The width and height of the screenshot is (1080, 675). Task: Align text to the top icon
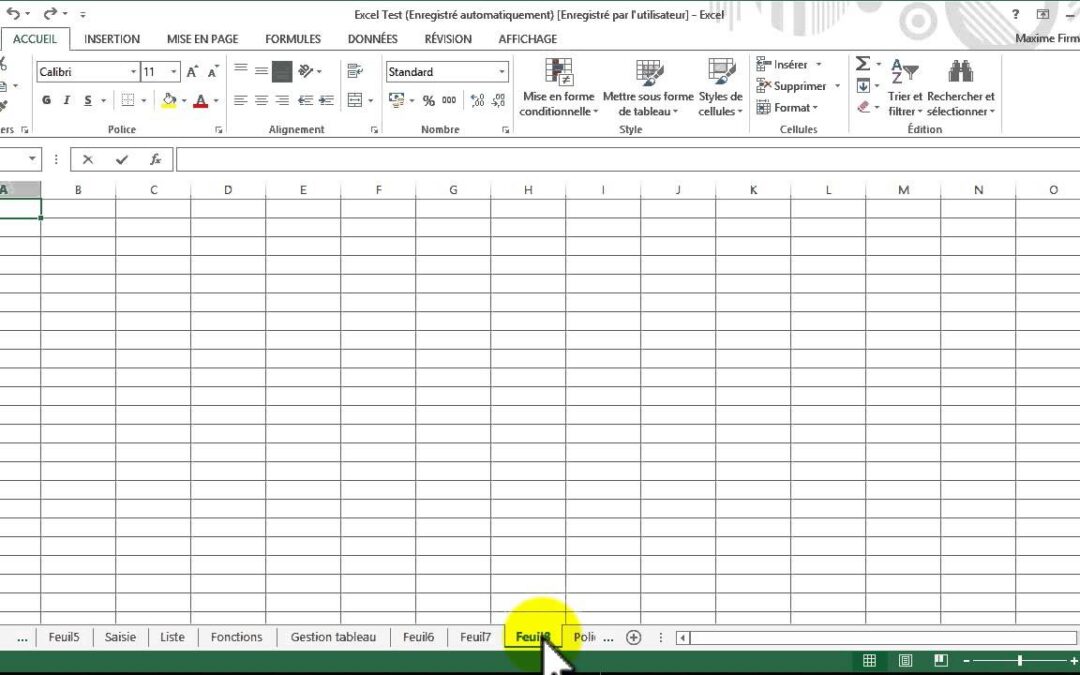click(x=240, y=70)
